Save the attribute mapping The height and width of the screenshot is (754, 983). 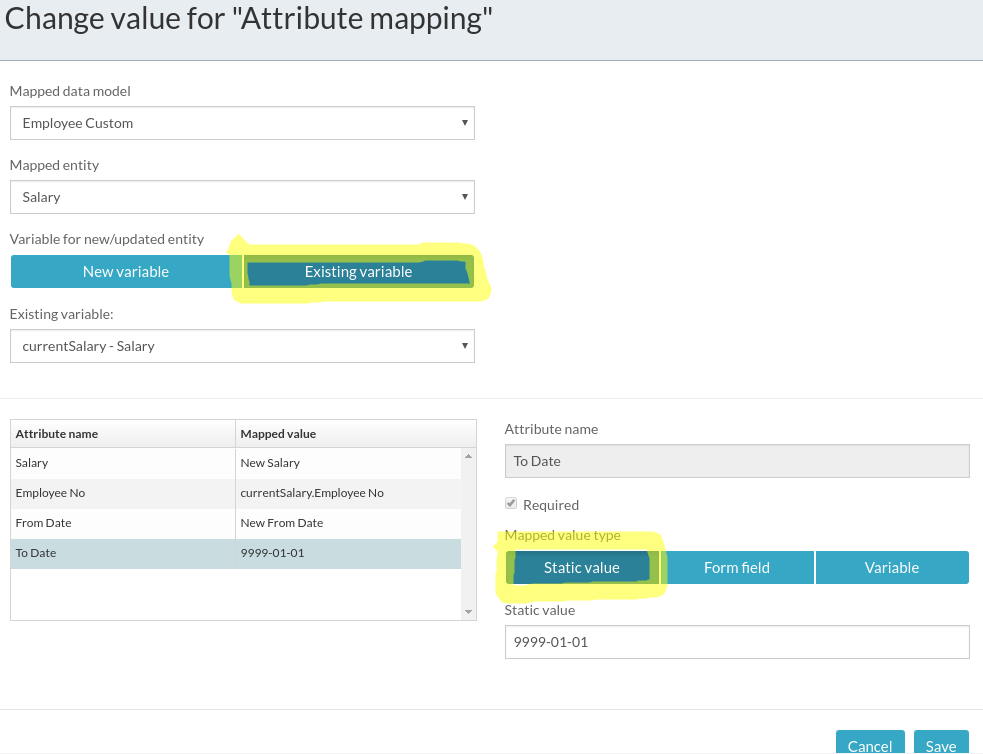(x=940, y=743)
